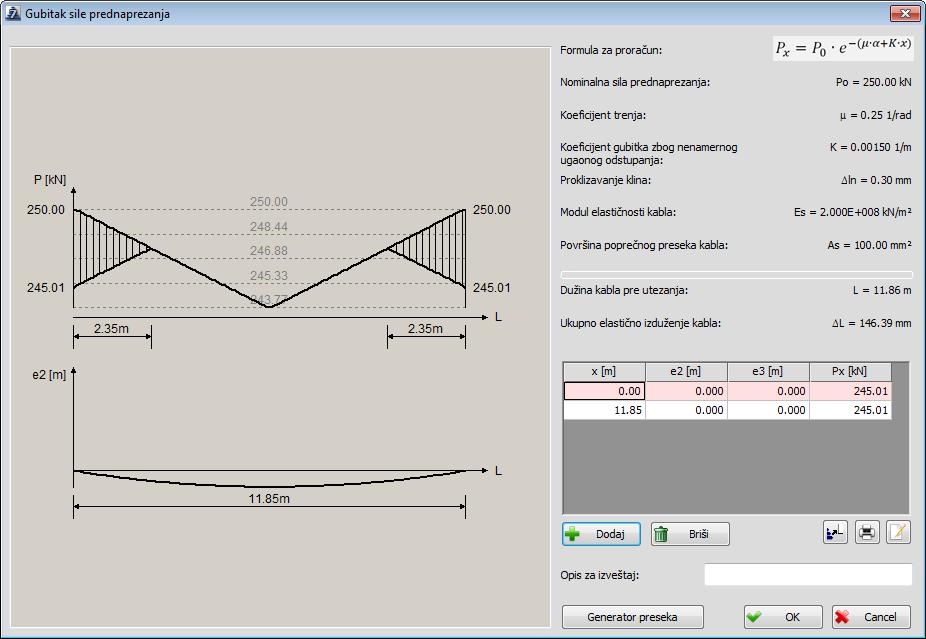
Task: Open Generator preseka
Action: coord(632,617)
